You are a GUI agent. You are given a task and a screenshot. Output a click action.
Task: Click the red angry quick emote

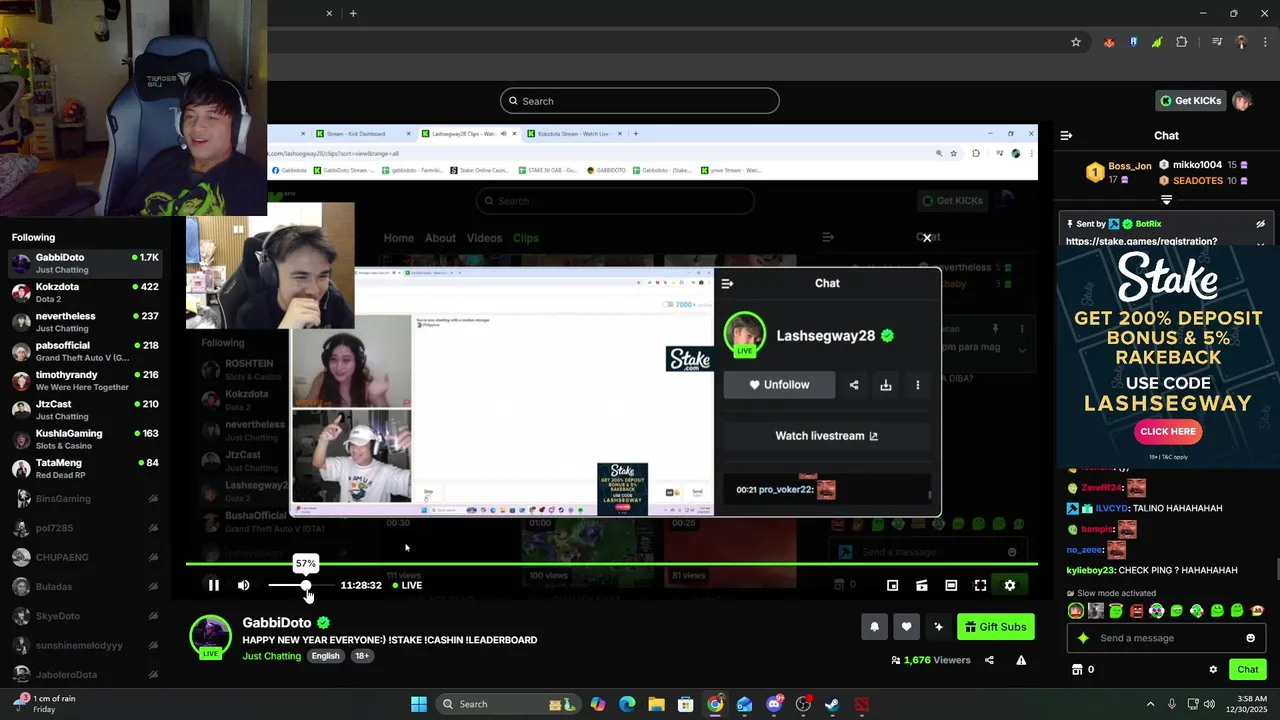click(1137, 610)
